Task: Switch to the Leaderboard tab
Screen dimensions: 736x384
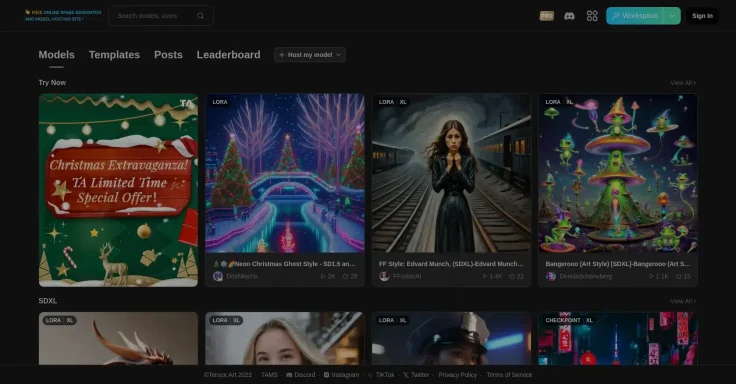Action: tap(228, 55)
